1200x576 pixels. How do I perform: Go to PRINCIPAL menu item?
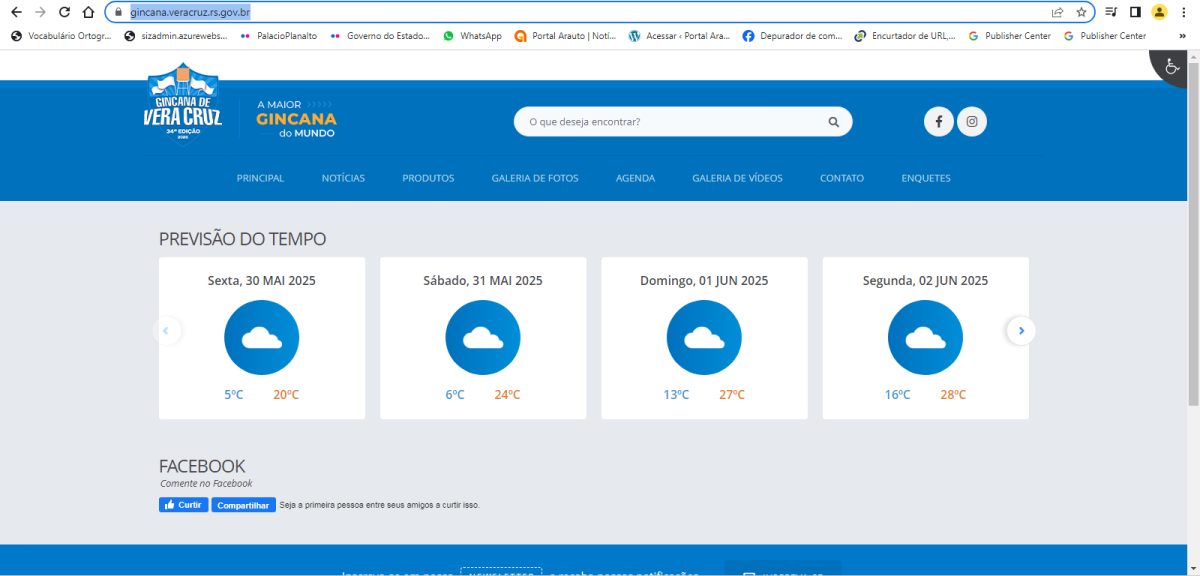pos(260,178)
